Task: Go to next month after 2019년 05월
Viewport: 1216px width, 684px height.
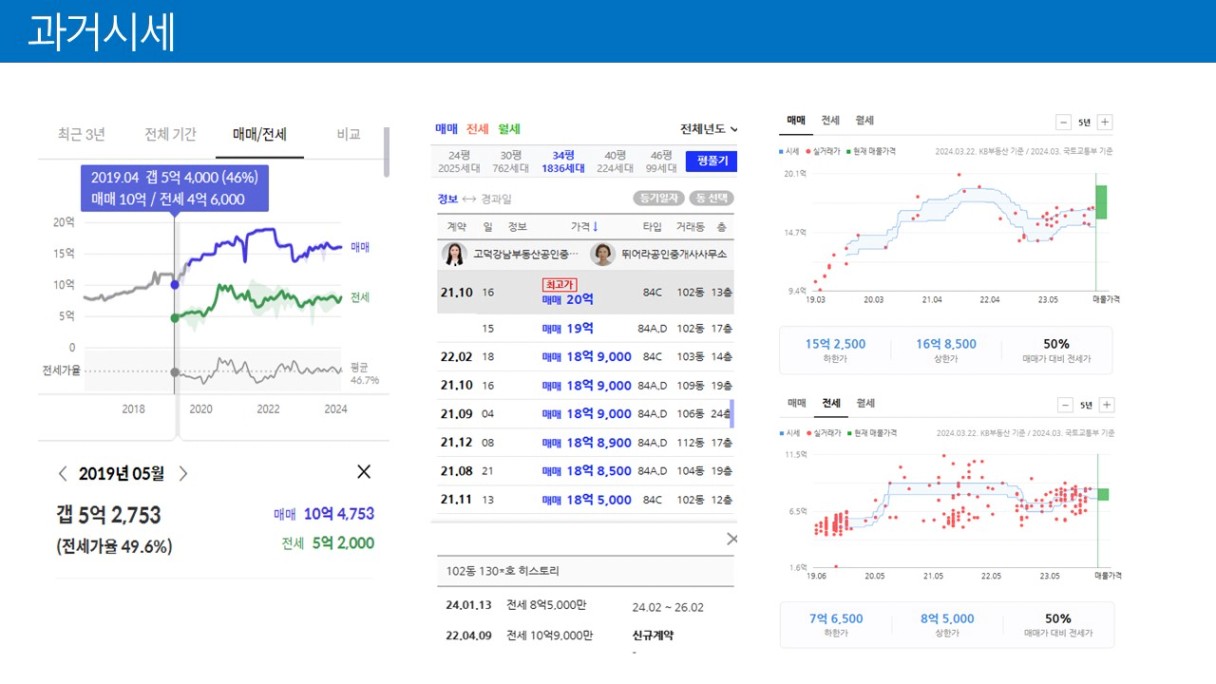Action: [x=183, y=473]
